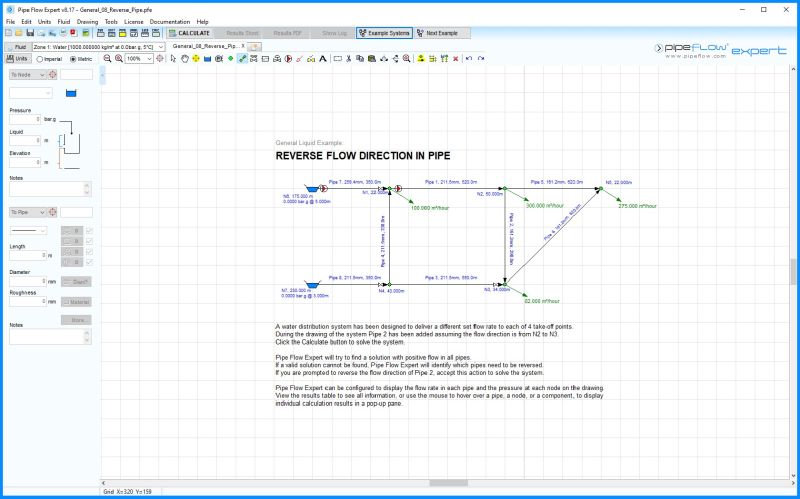Click the Pressure input field
800x499 pixels.
click(x=25, y=119)
